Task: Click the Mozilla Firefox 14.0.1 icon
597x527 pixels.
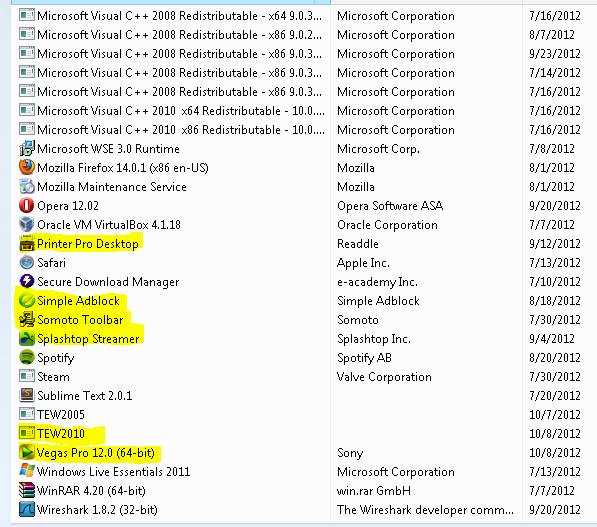Action: click(27, 167)
